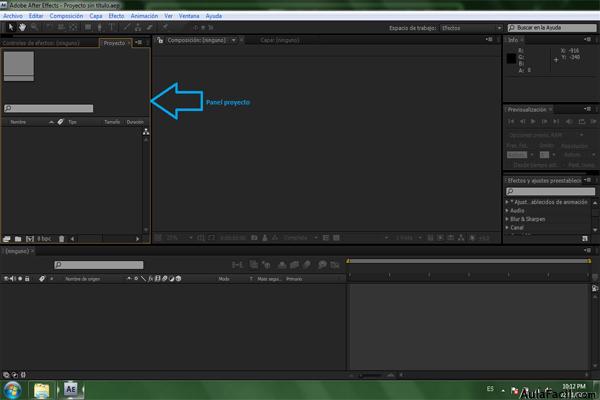Open the Project panel options menu
This screenshot has width=600, height=400.
pos(139,42)
